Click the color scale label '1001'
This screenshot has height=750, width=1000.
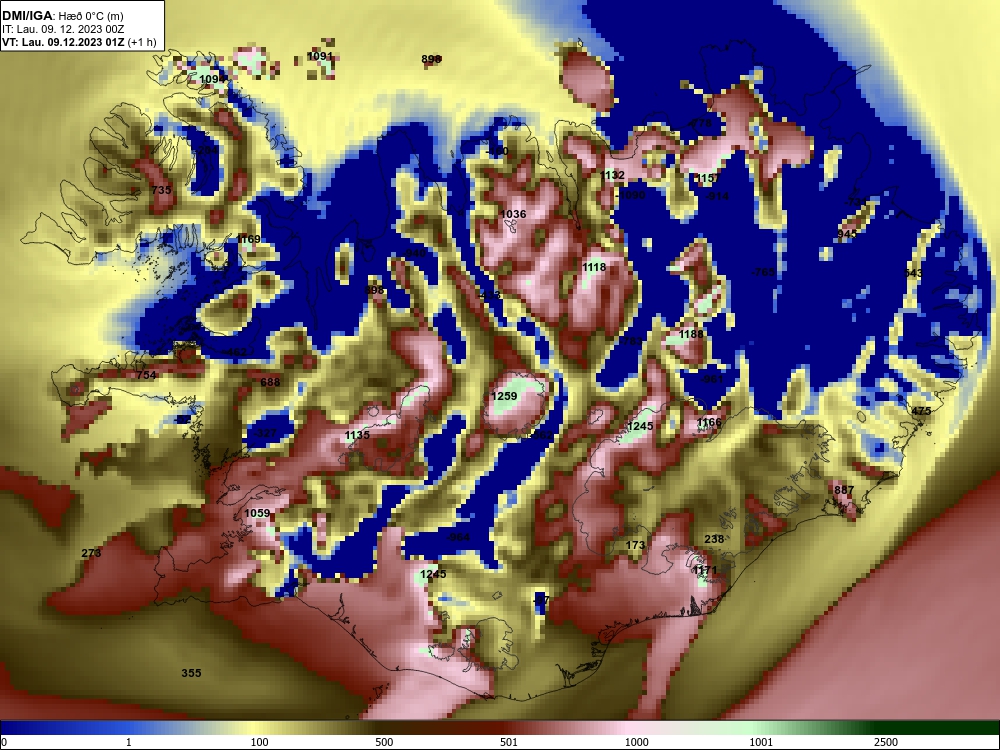click(761, 742)
